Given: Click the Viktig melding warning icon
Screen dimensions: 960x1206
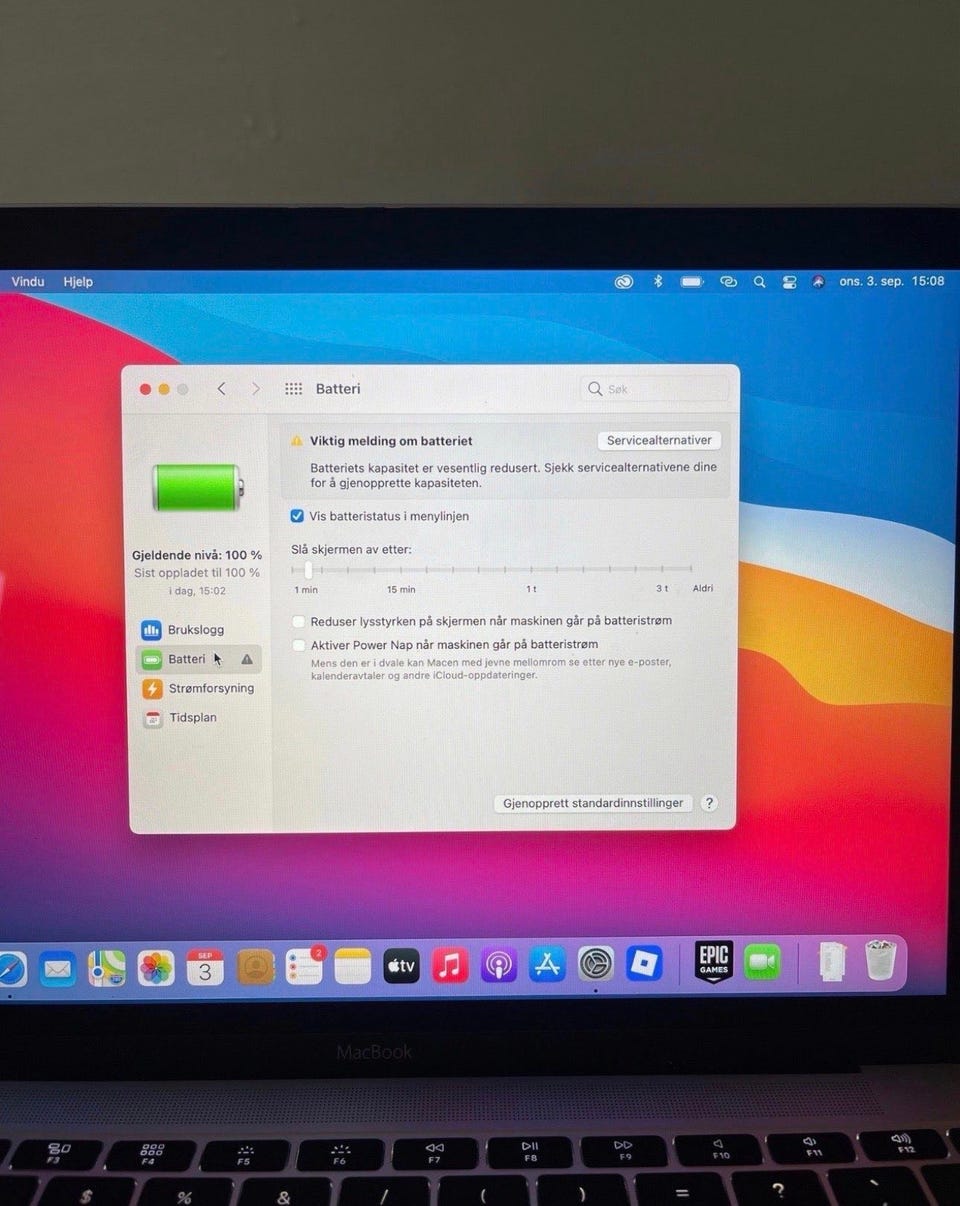Looking at the screenshot, I should click(x=297, y=441).
